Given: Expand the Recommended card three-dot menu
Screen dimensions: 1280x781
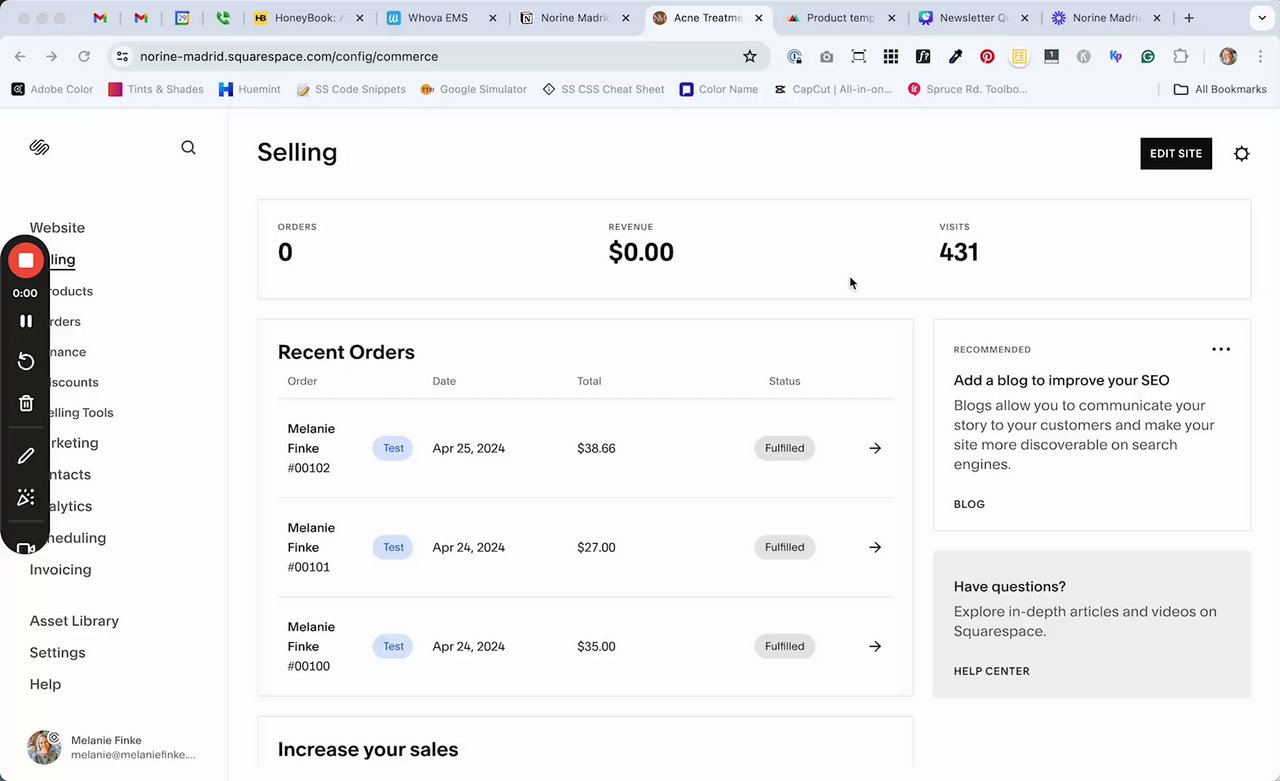Looking at the screenshot, I should 1221,349.
